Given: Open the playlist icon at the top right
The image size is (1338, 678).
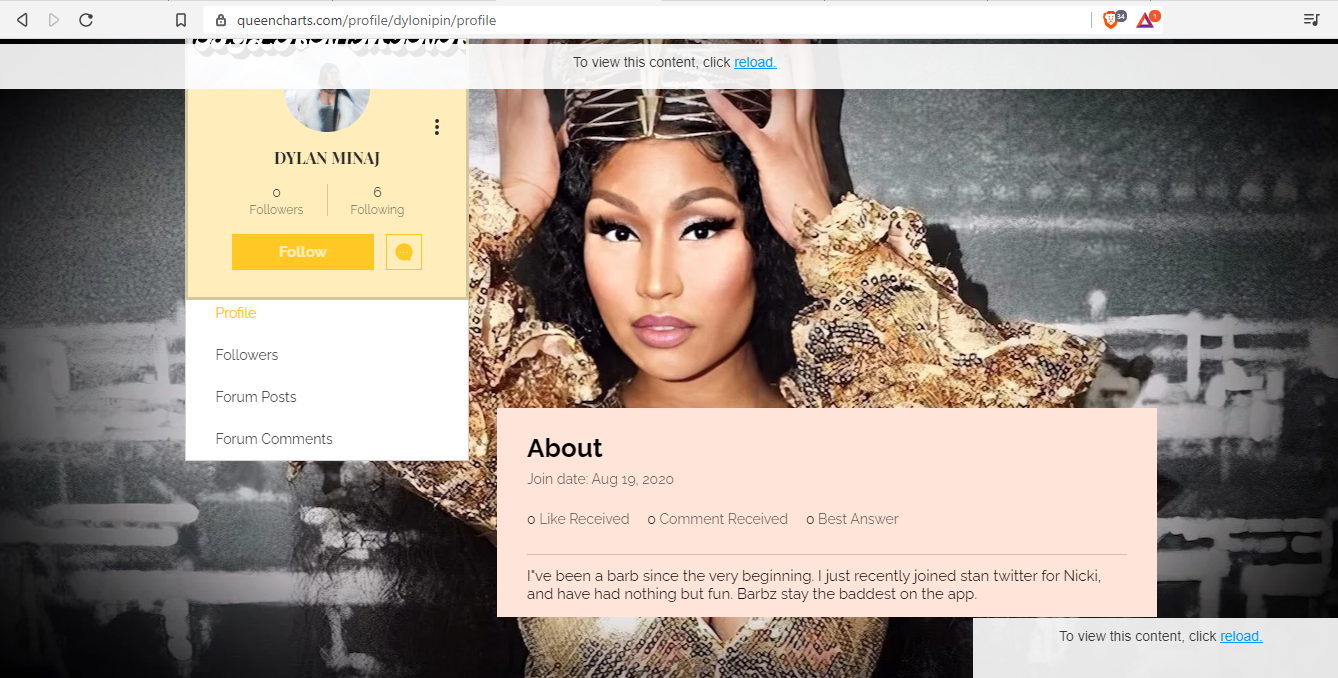Looking at the screenshot, I should (1311, 20).
